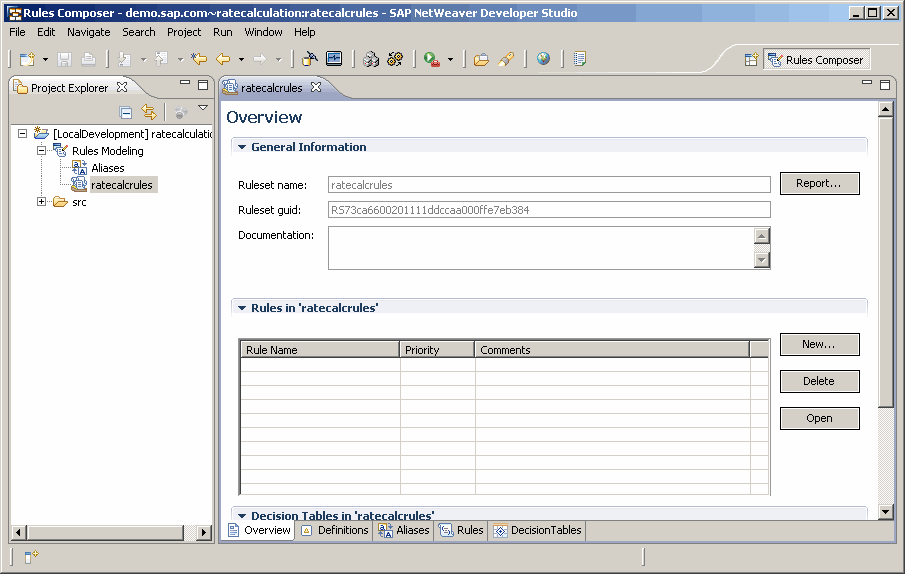
Task: Open the Window menu
Action: pos(263,32)
